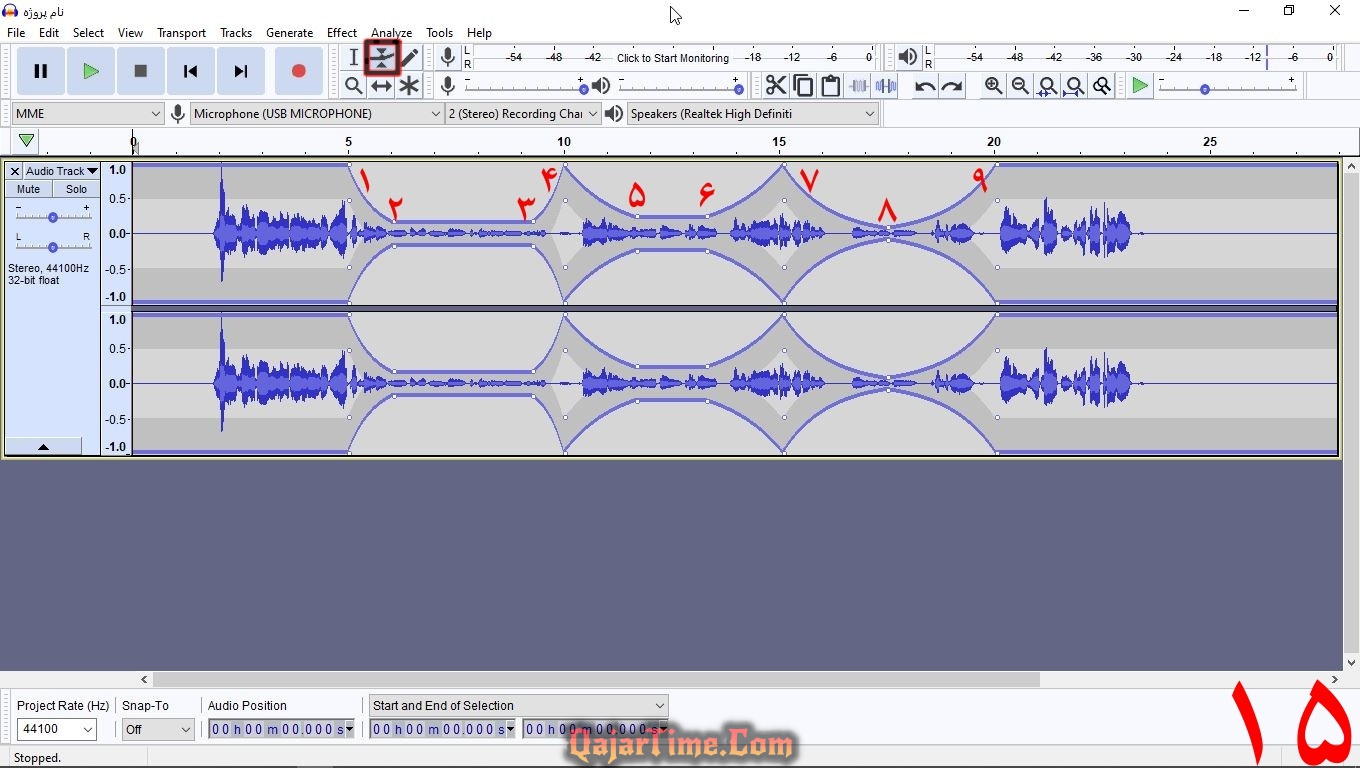The height and width of the screenshot is (768, 1360).
Task: Open the Snap-To Off dropdown
Action: 158,730
